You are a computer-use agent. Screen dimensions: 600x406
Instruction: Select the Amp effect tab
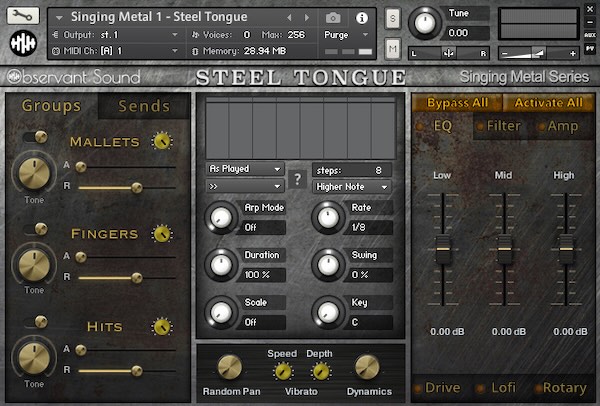pos(559,126)
